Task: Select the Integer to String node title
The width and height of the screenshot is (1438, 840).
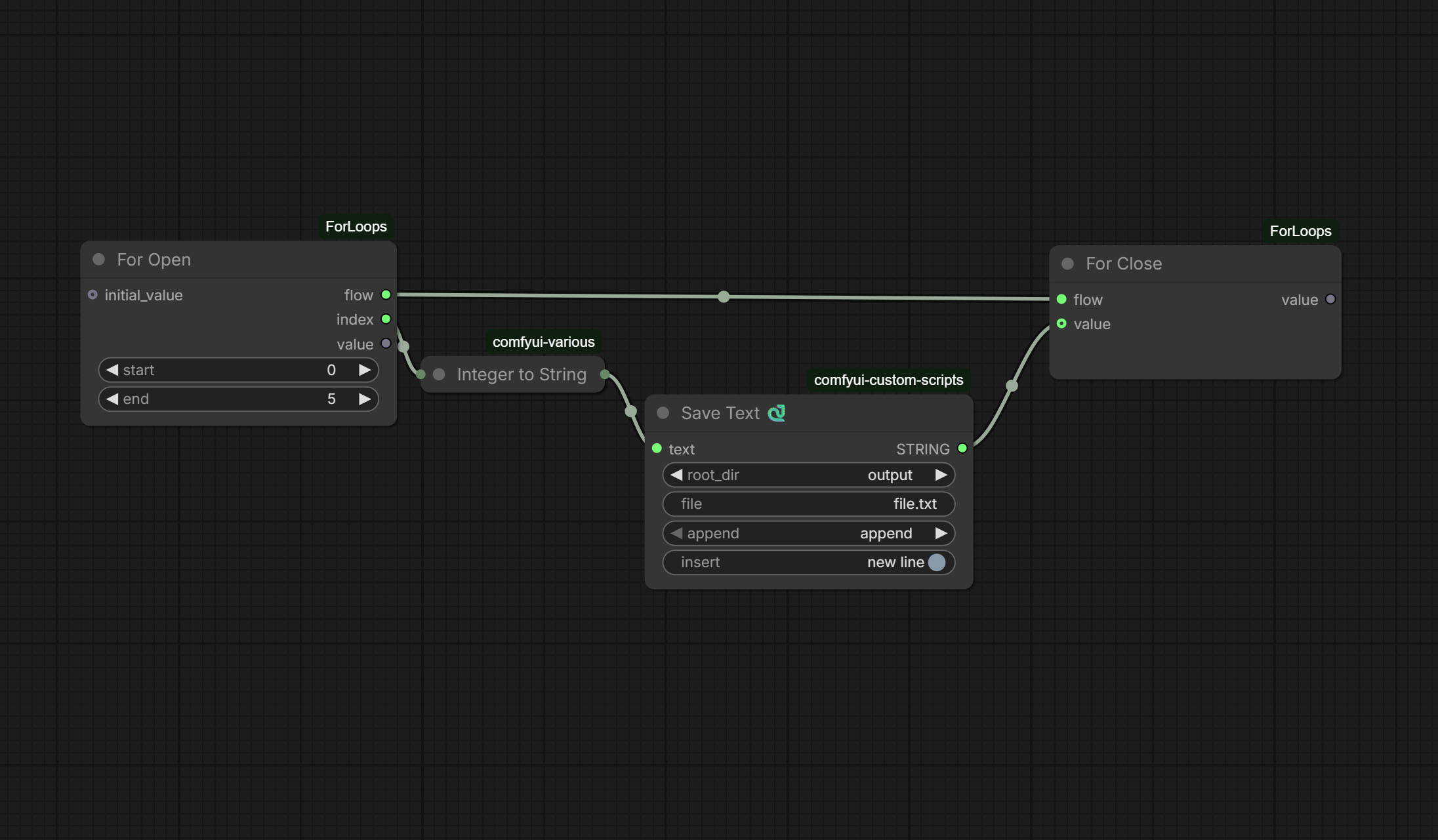Action: click(522, 374)
